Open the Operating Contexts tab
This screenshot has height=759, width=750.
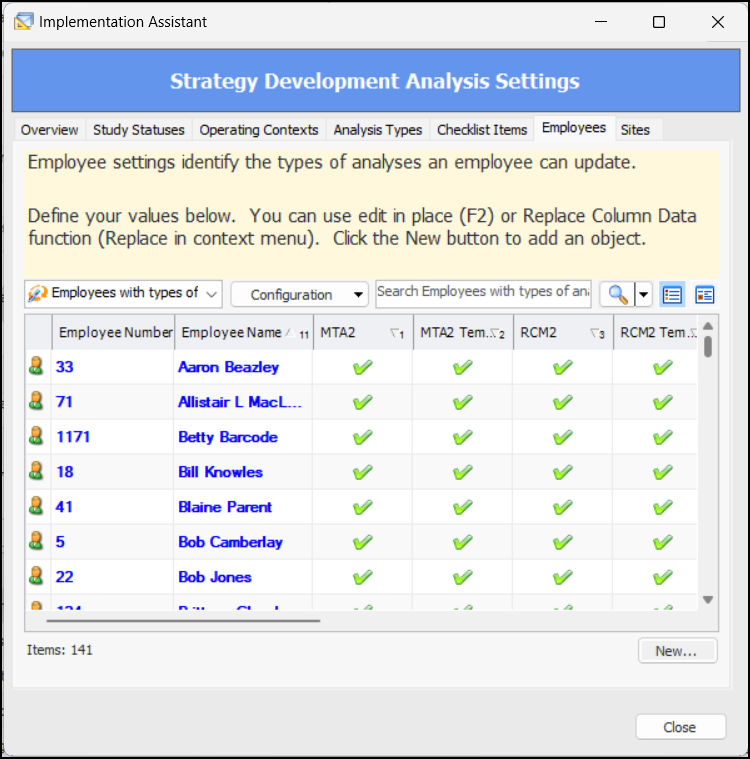[x=259, y=130]
